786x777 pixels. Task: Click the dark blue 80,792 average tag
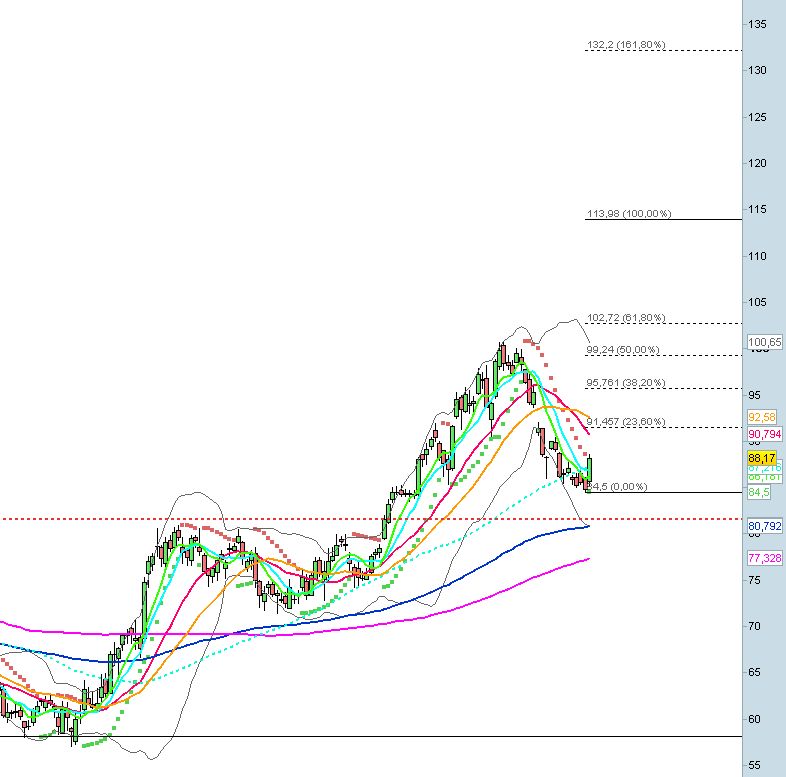pyautogui.click(x=764, y=526)
